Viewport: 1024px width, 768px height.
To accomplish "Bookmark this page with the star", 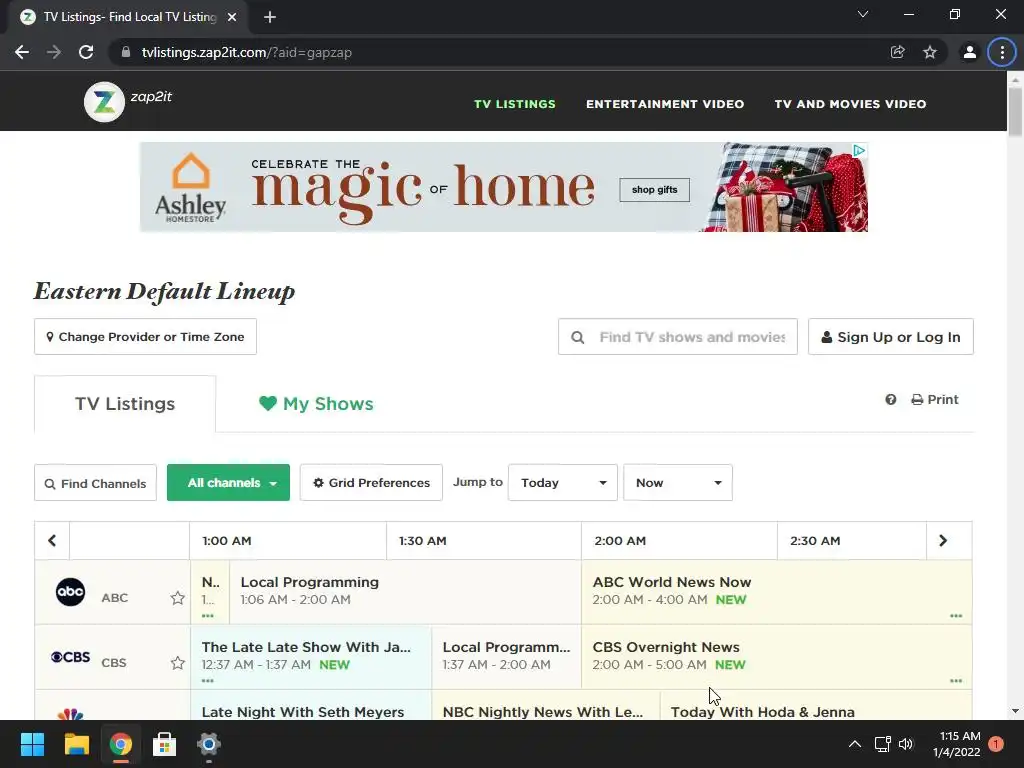I will [930, 52].
